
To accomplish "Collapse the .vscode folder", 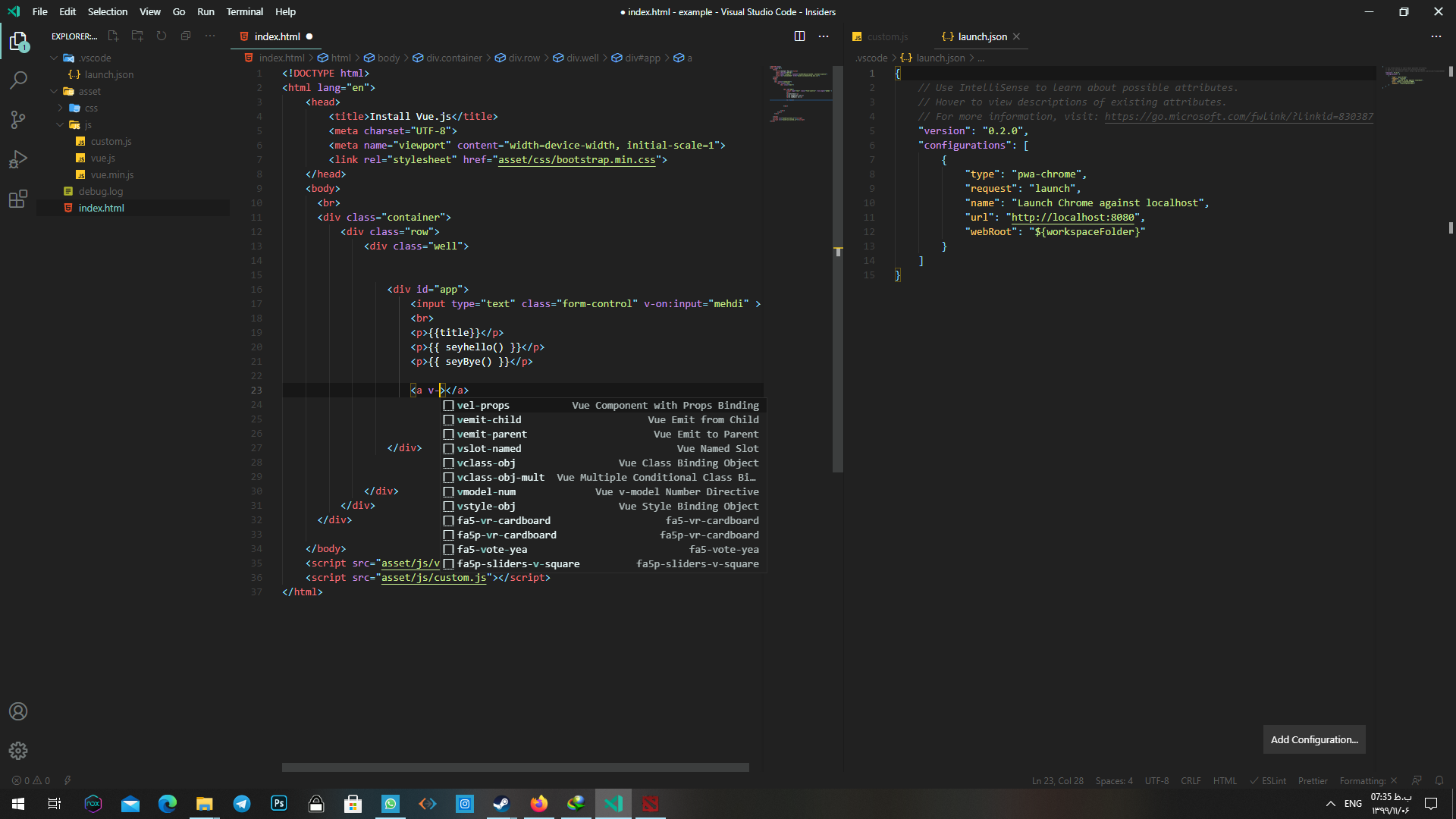I will [54, 57].
